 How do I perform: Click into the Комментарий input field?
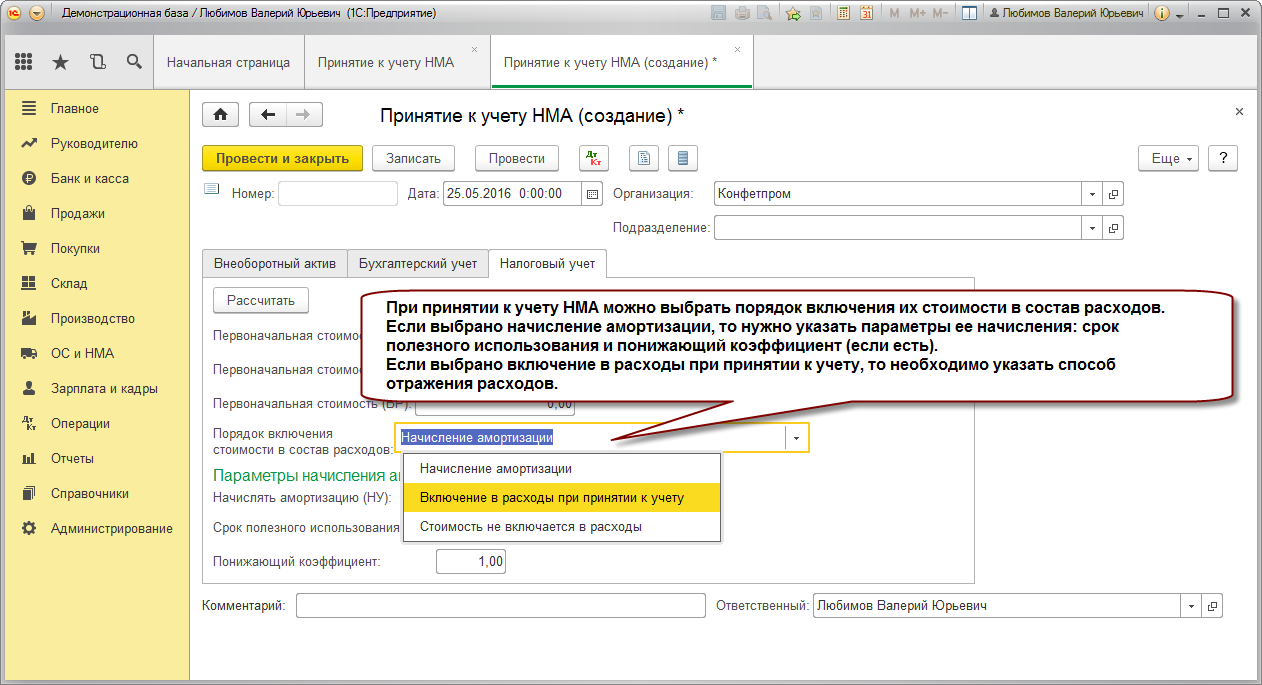coord(500,606)
